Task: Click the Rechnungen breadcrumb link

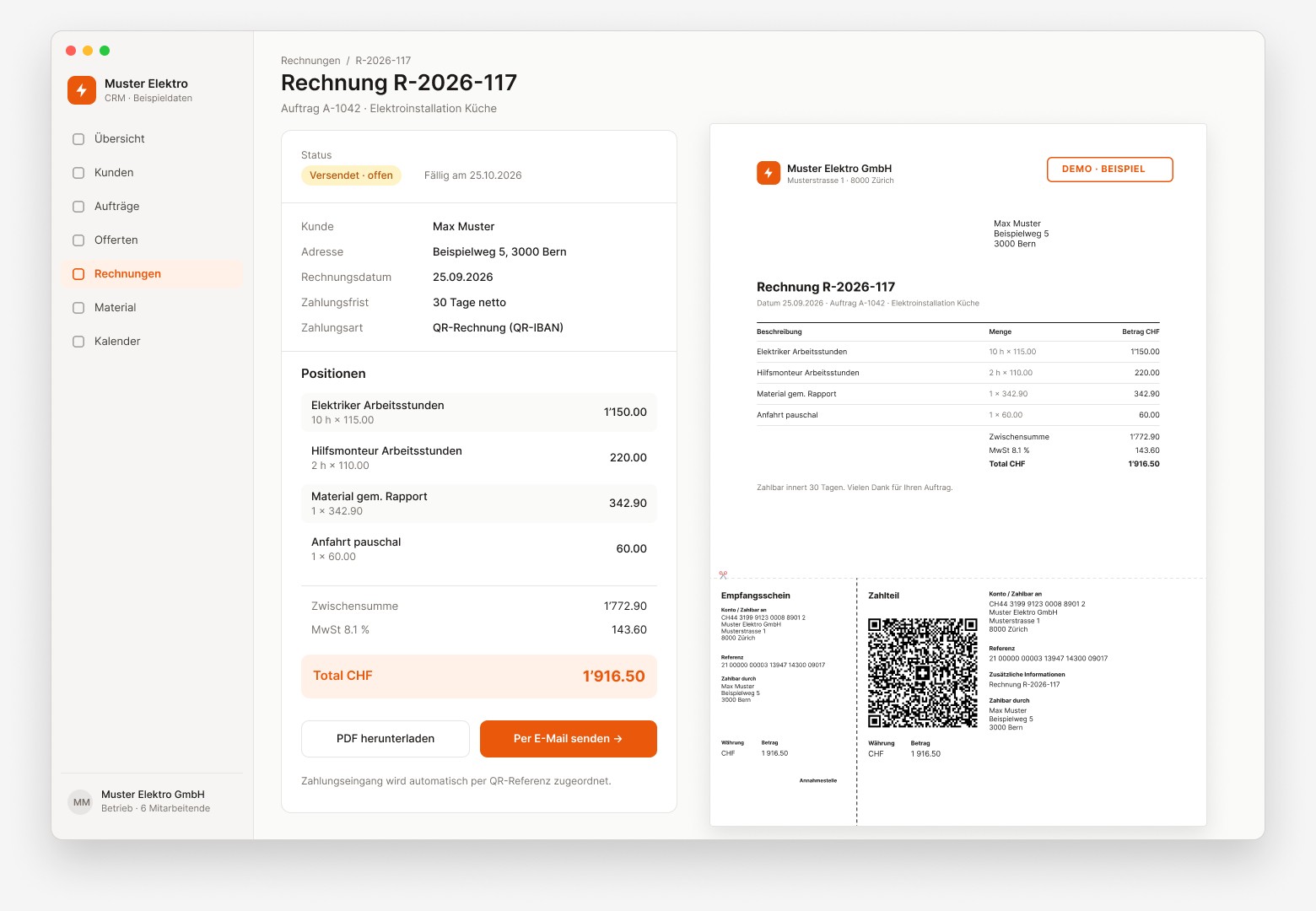Action: click(x=310, y=61)
